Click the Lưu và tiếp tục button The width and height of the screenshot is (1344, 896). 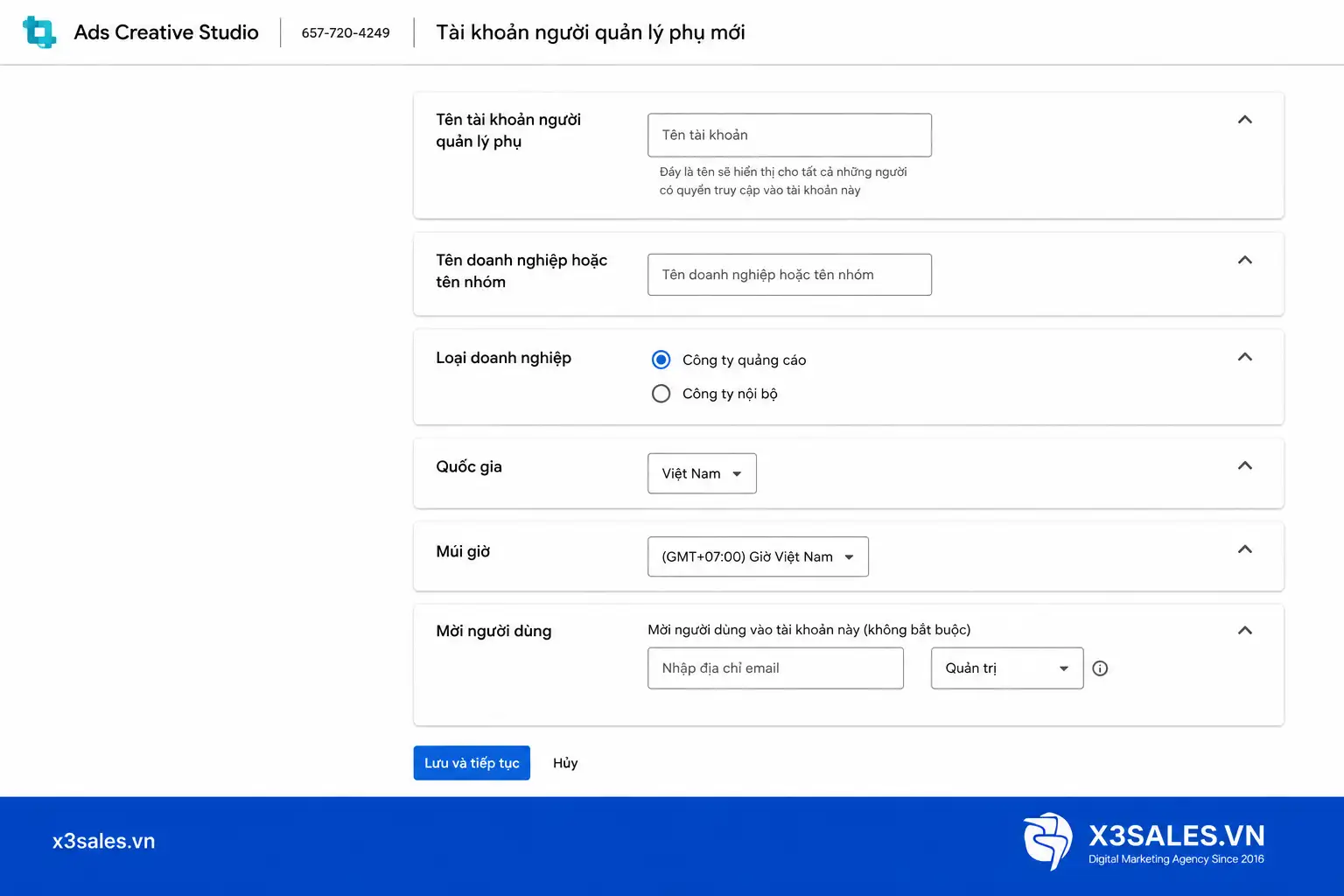click(472, 763)
